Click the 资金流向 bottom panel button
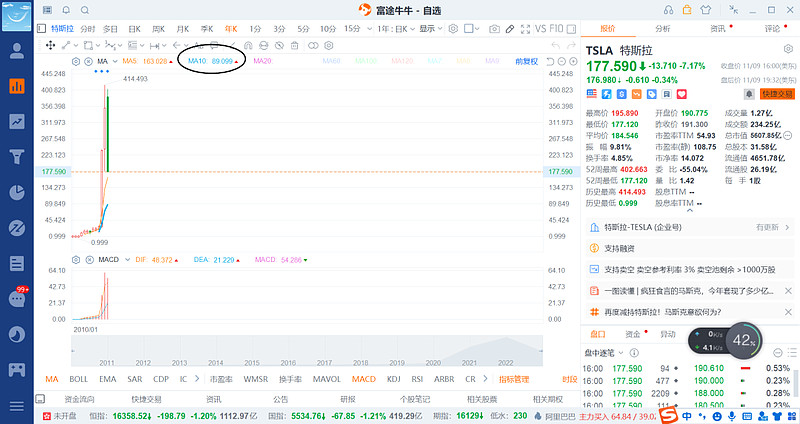Screen dimensions: 800x424 pos(79,399)
